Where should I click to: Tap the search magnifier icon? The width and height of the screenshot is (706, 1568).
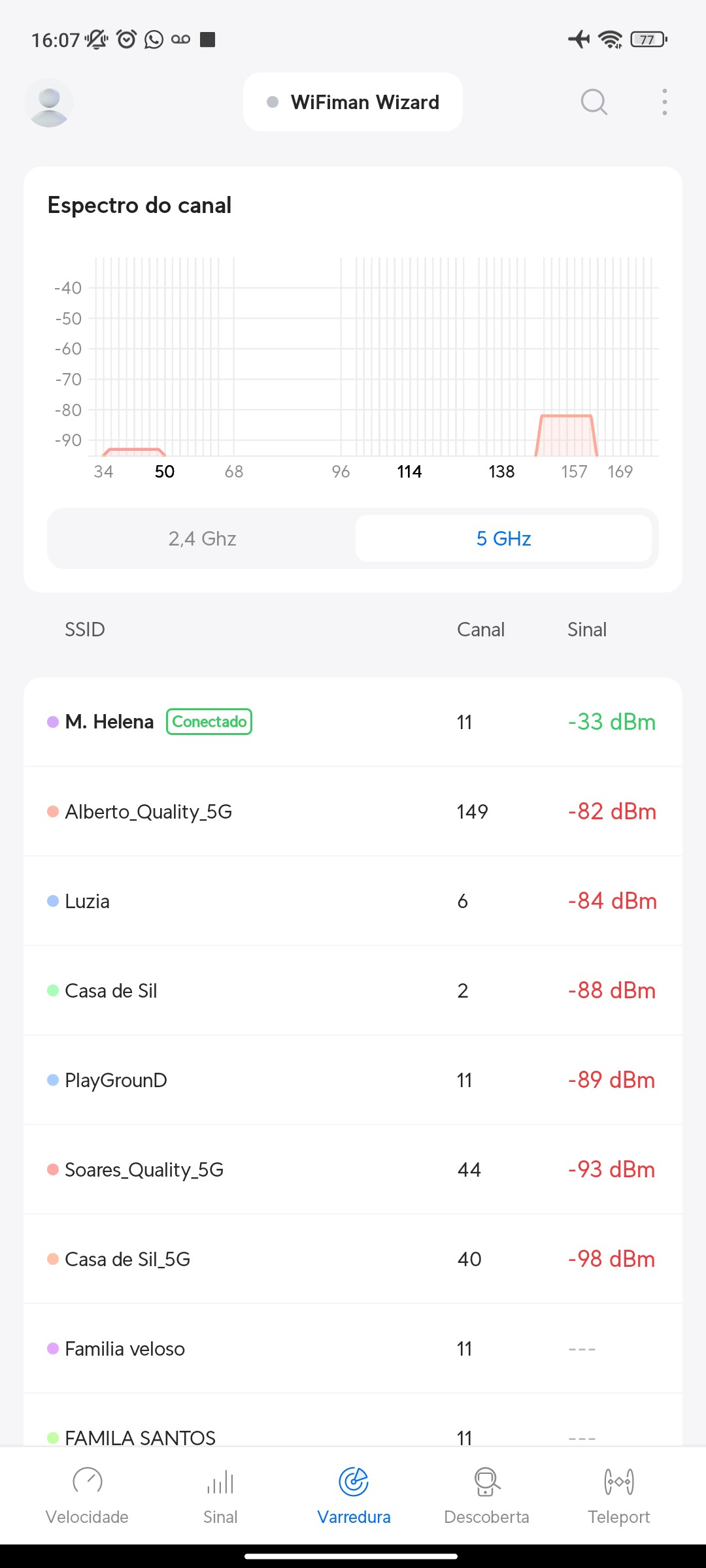[x=594, y=102]
